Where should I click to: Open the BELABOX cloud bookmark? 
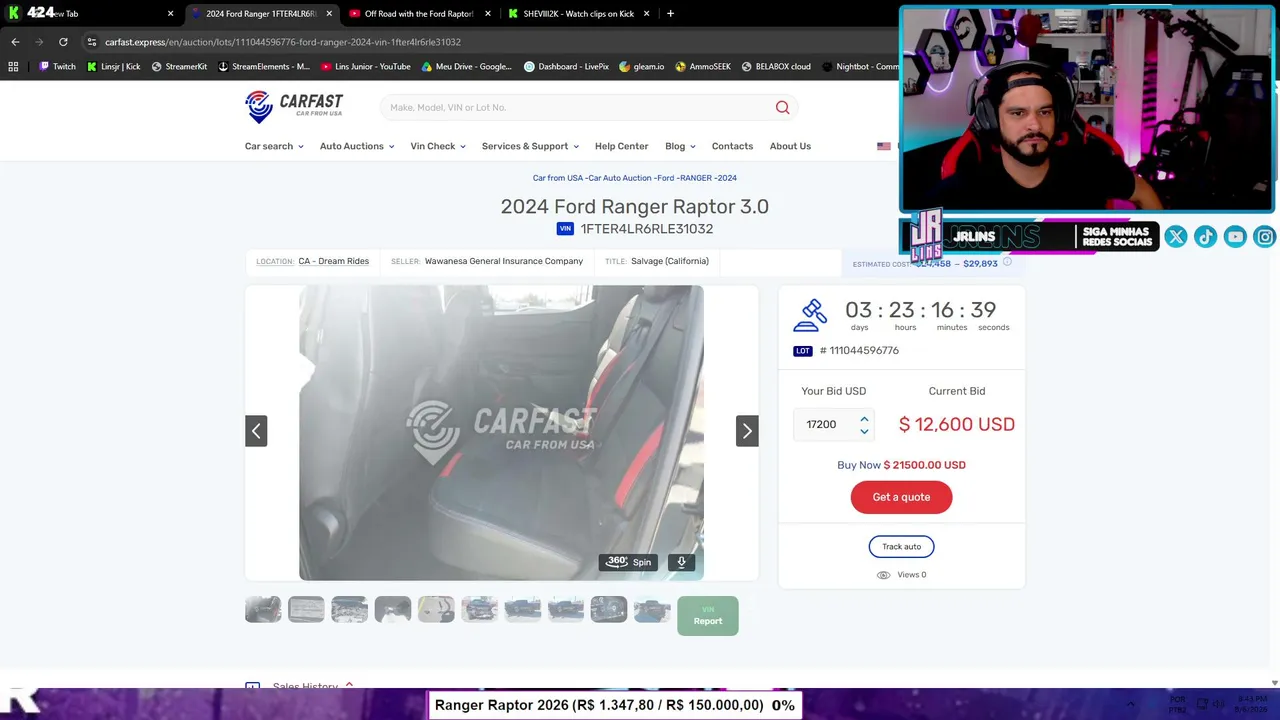(x=776, y=67)
